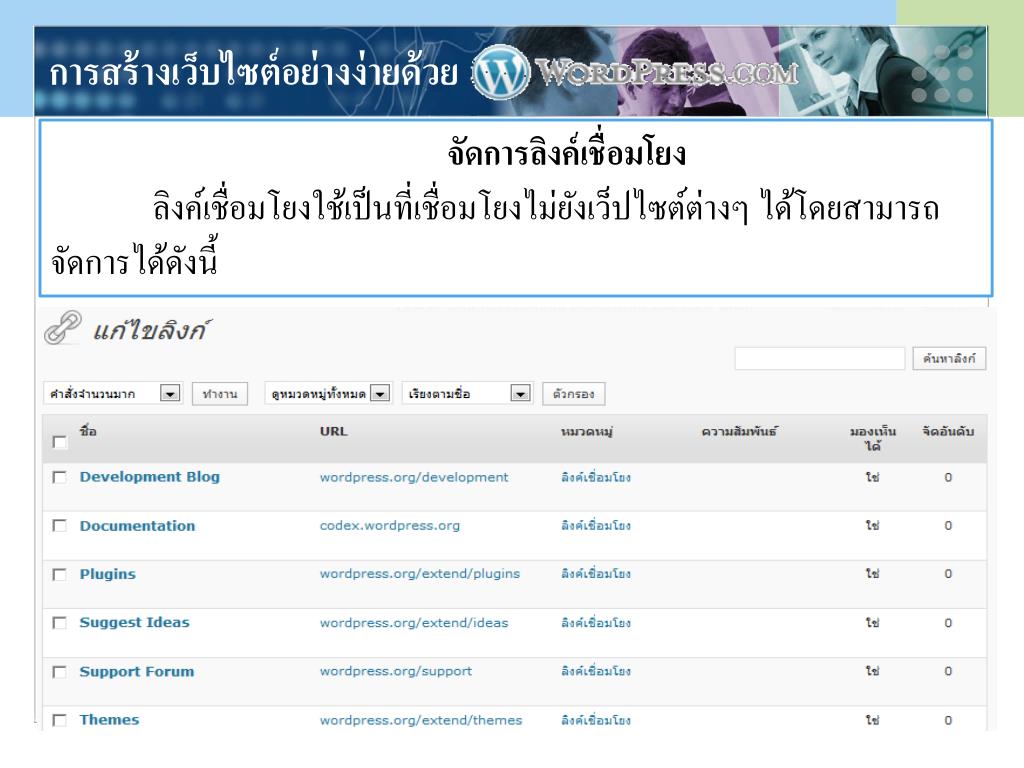
Task: Click the ความสัมพันธ์ relationship column header
Action: coord(739,432)
